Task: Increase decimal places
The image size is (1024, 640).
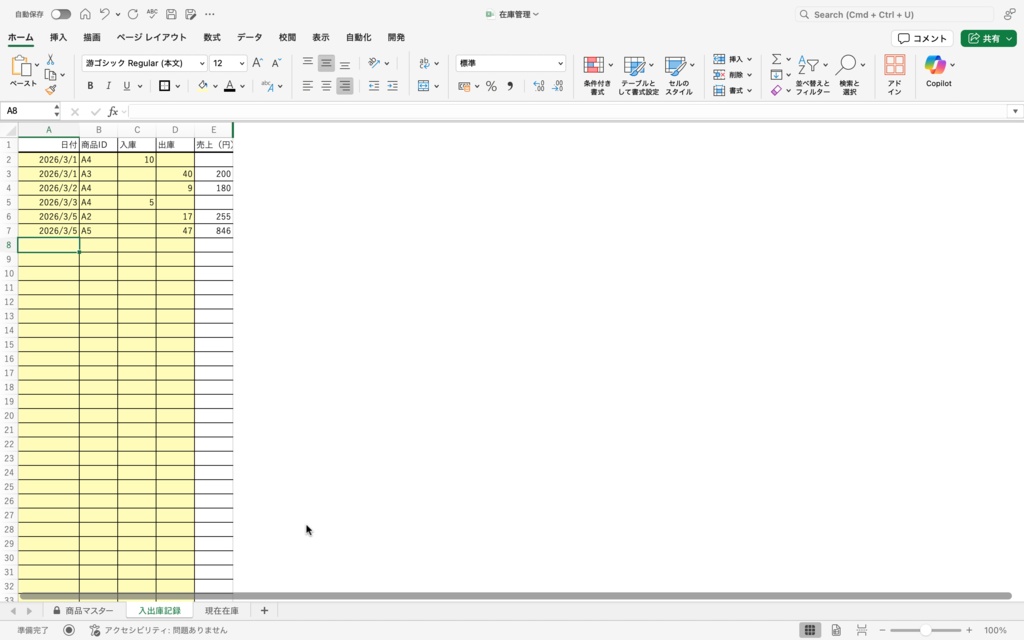Action: (539, 86)
